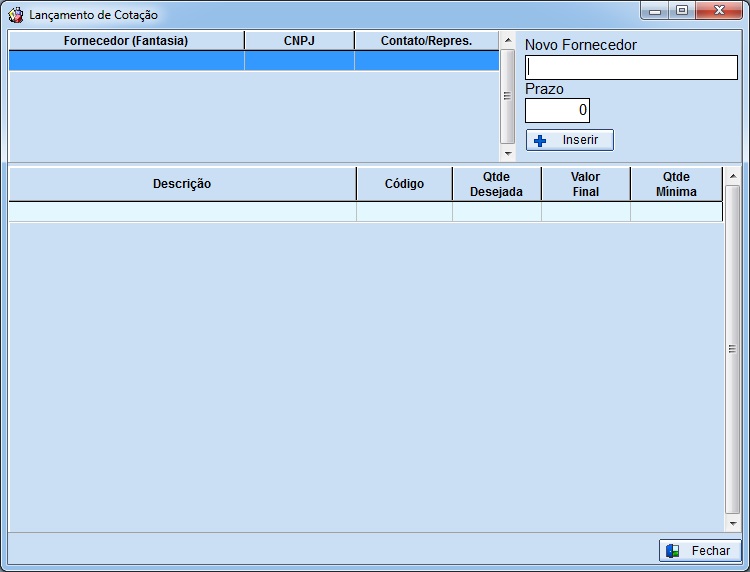
Task: Click the supplier list scrollbar thumb
Action: tap(507, 96)
